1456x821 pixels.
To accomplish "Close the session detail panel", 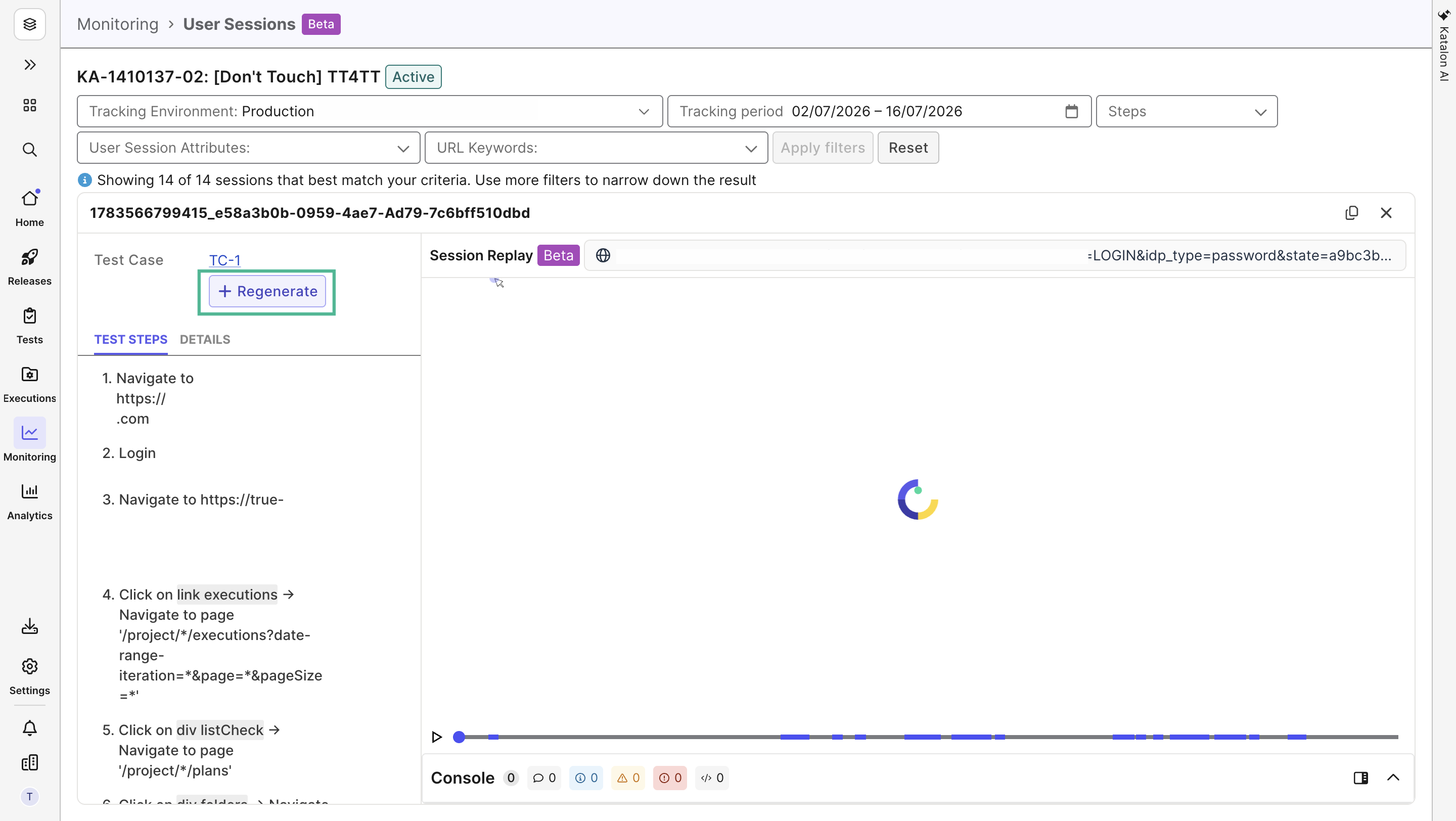I will [1386, 213].
